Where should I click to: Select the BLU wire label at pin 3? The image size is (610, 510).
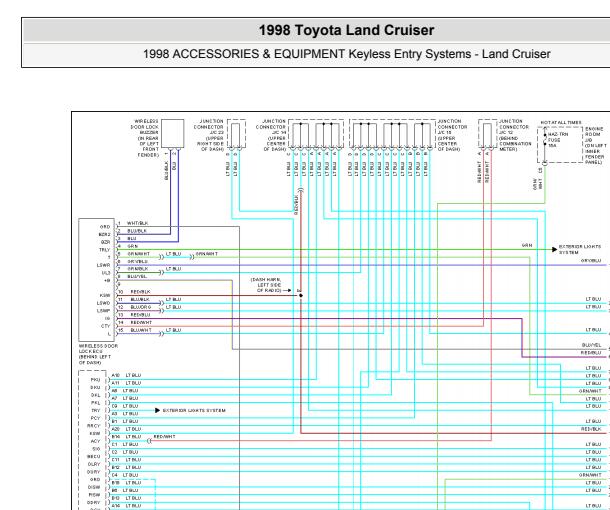pos(131,238)
